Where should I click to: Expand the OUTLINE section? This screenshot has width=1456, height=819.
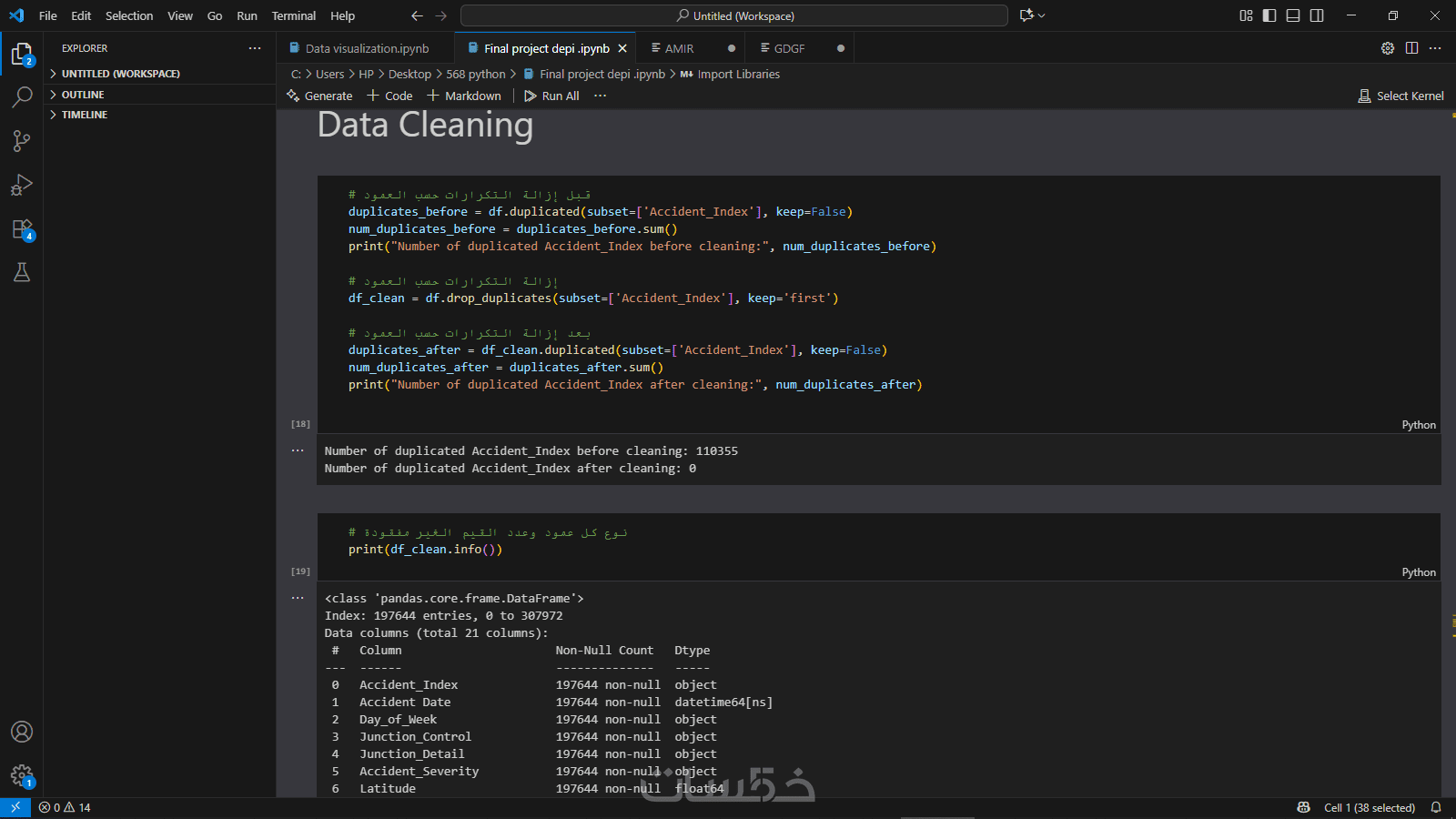click(83, 95)
